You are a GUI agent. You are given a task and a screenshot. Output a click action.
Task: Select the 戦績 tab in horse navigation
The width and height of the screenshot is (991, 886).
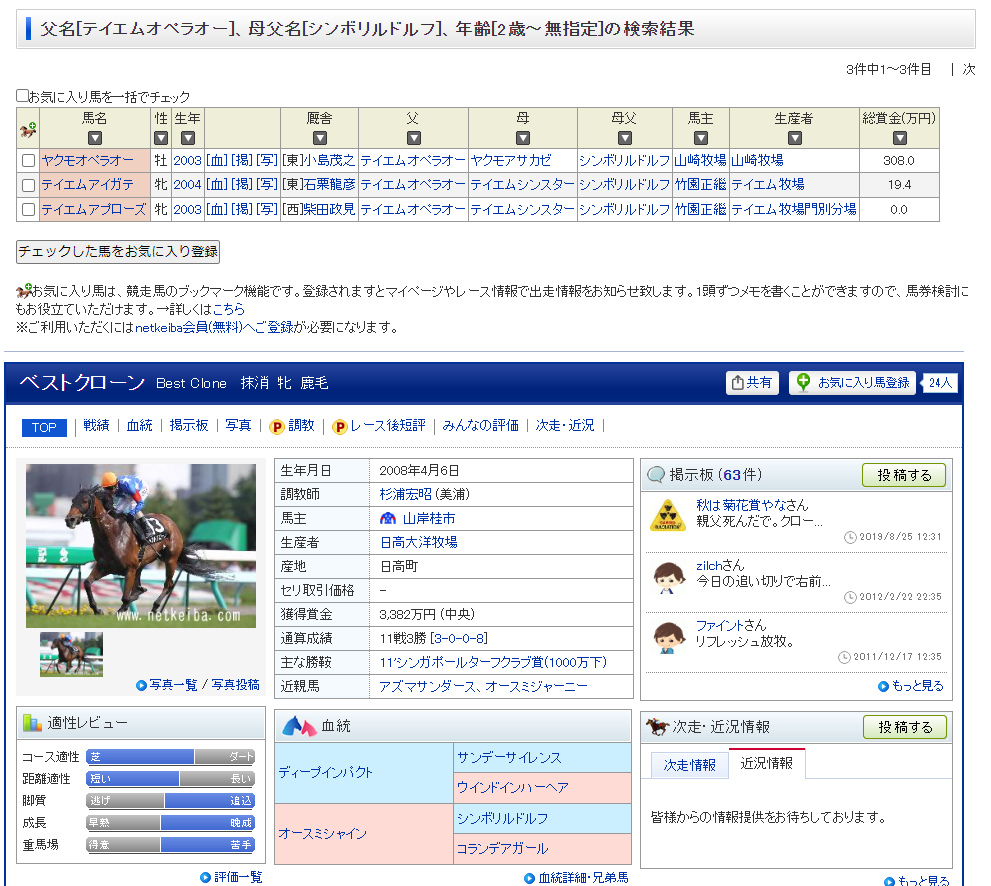pos(96,426)
